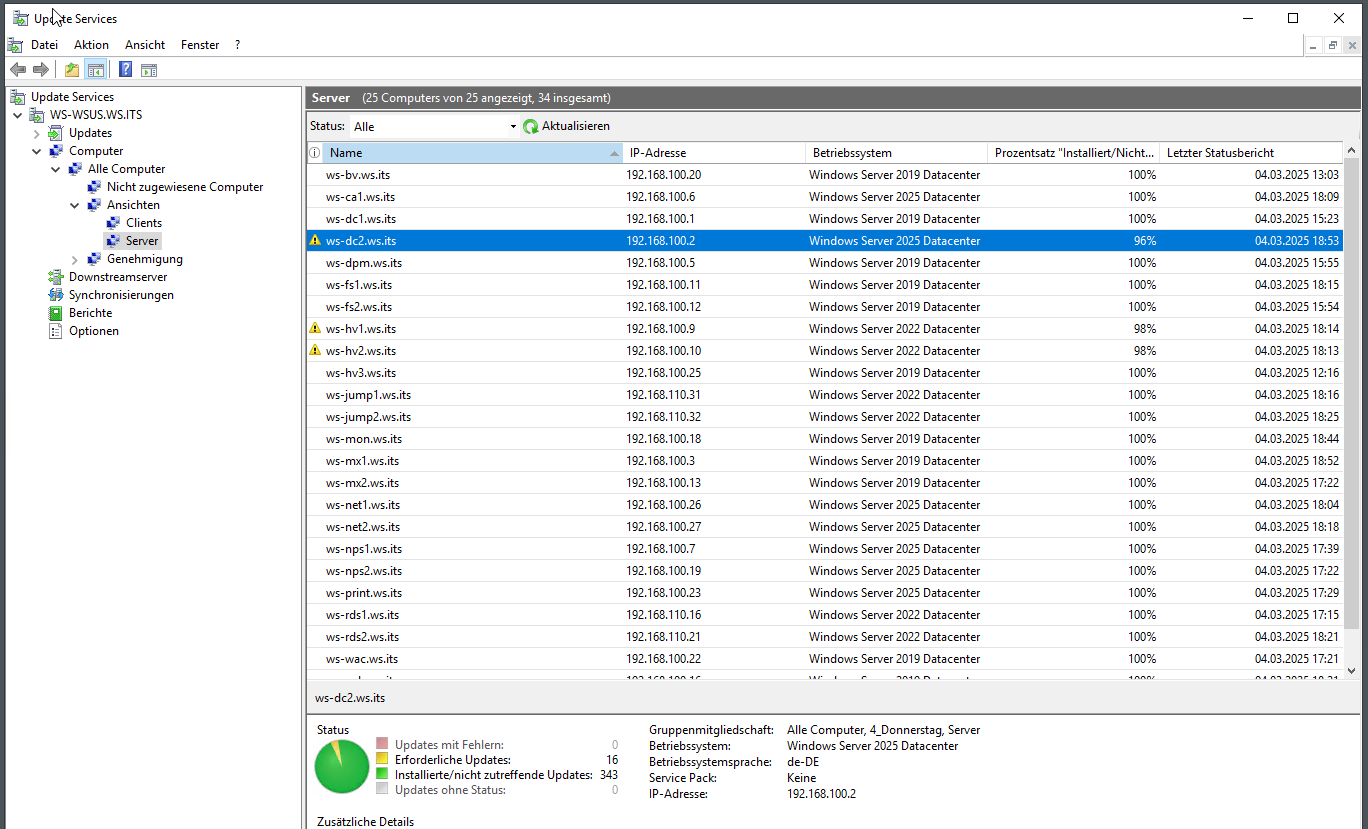Click the Berichte green book icon
Viewport: 1368px width, 829px height.
[57, 313]
